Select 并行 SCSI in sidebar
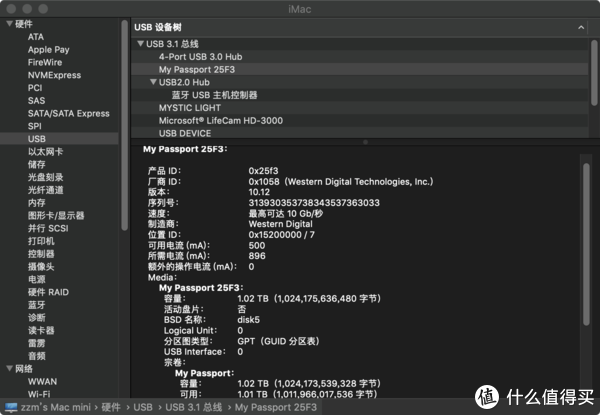The width and height of the screenshot is (600, 415). (x=48, y=228)
